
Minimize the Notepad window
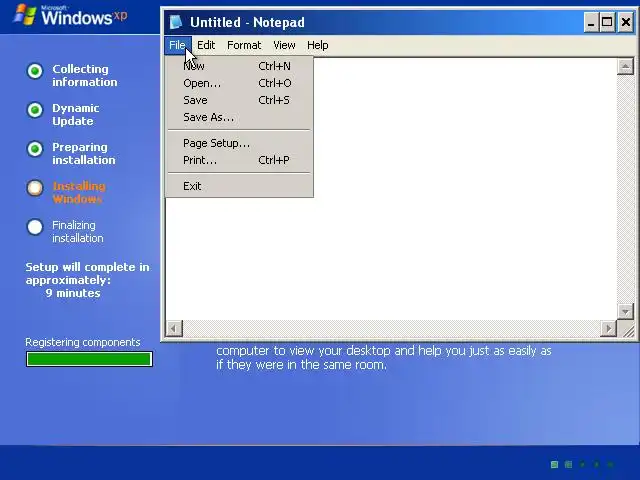tap(591, 22)
